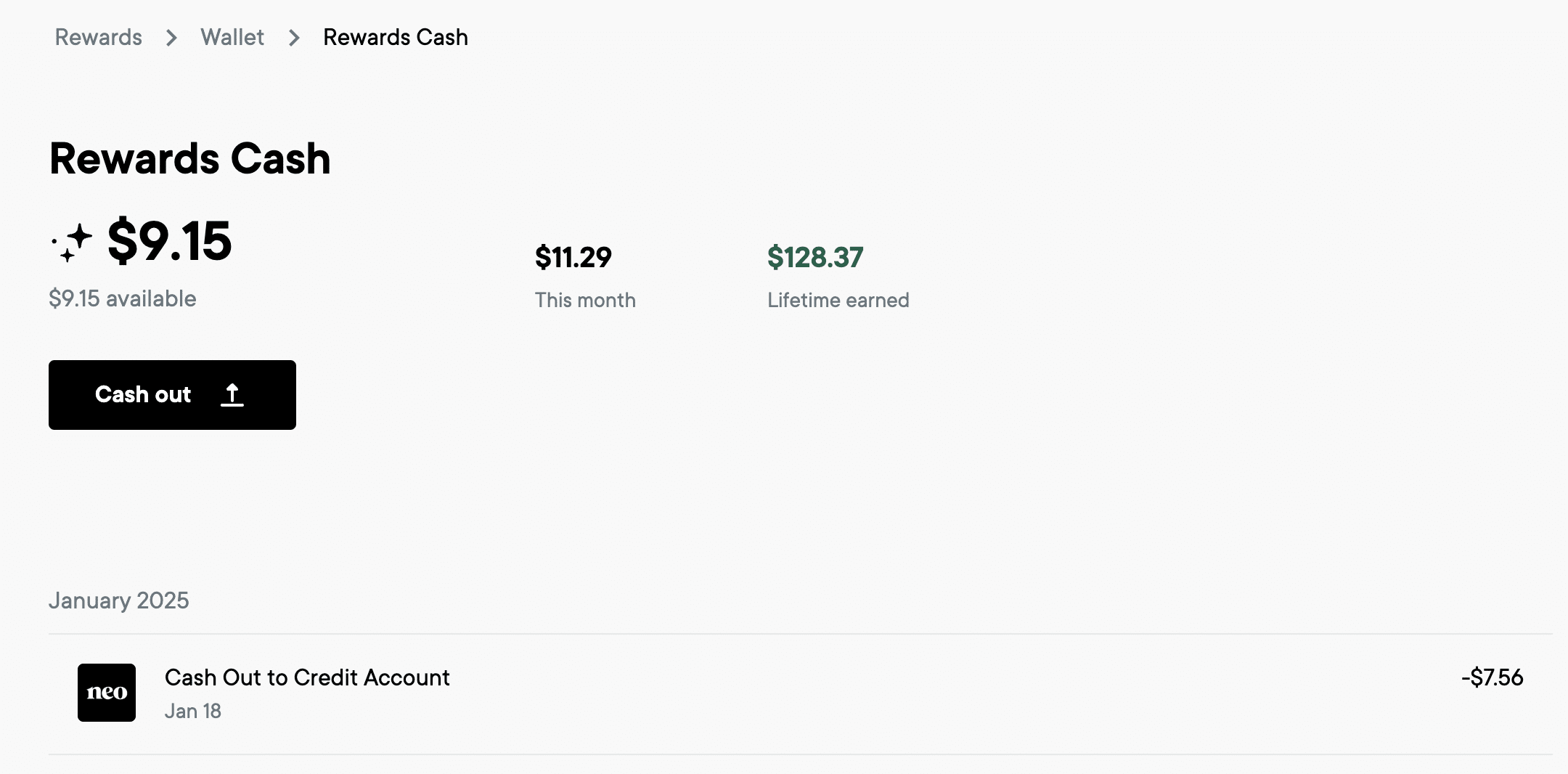Screen dimensions: 1568x774
Task: Click the large $9.15 balance amount
Action: [169, 241]
